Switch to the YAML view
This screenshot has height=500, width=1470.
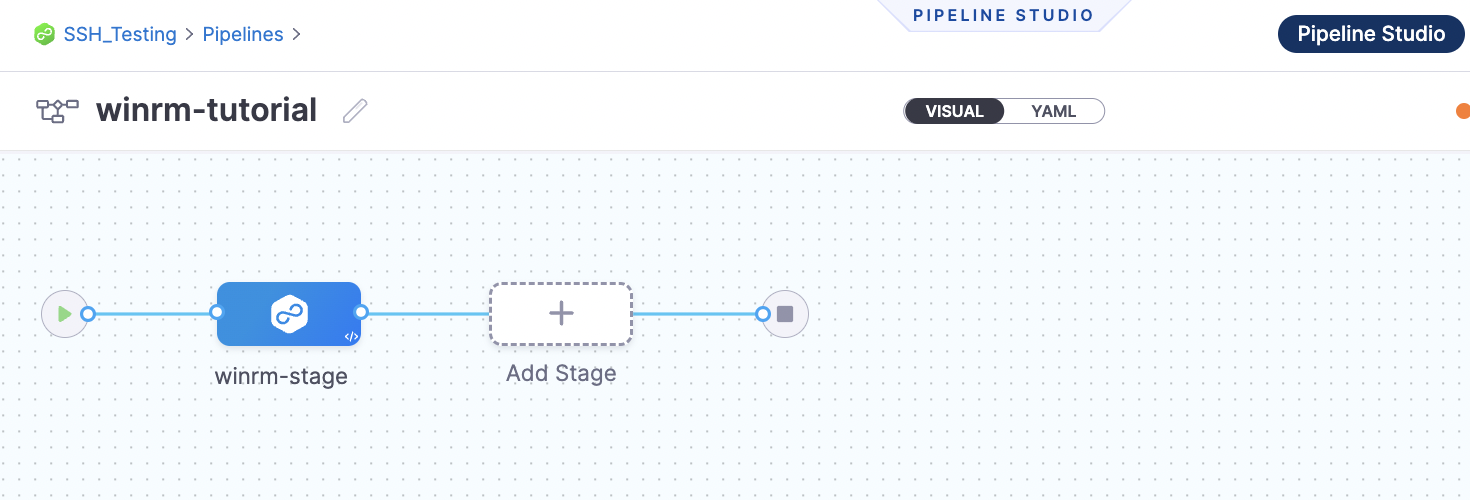coord(1053,111)
